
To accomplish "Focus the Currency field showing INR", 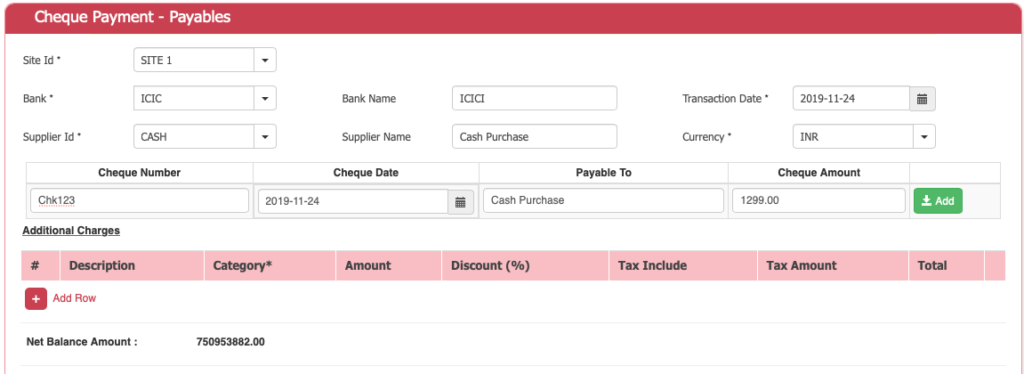I will click(852, 137).
